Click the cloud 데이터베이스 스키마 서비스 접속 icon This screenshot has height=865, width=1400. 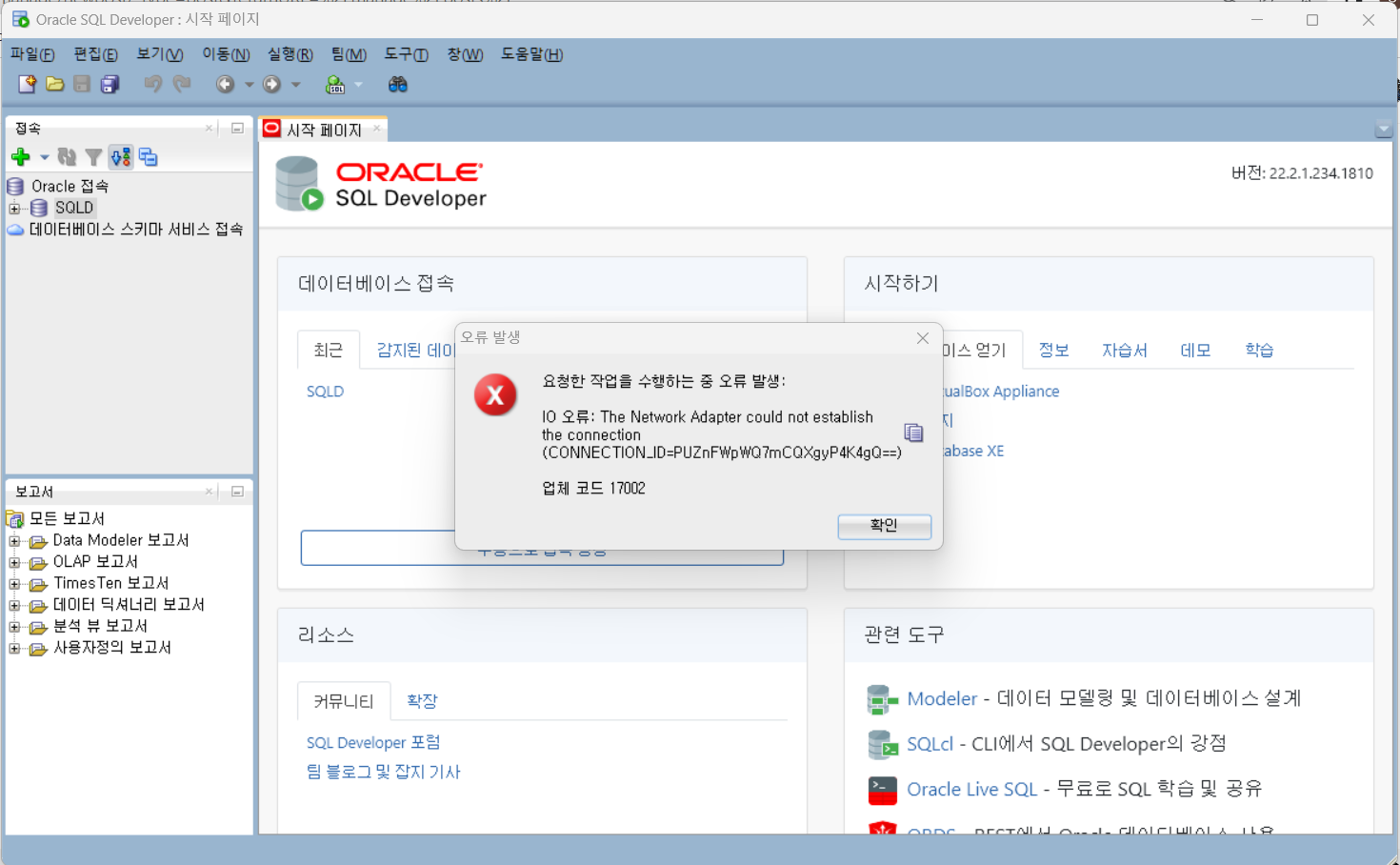[x=15, y=230]
